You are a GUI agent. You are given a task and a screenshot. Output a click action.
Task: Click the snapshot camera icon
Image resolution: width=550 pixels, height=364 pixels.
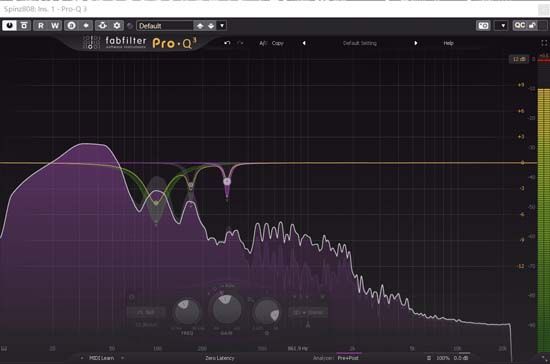pyautogui.click(x=483, y=26)
